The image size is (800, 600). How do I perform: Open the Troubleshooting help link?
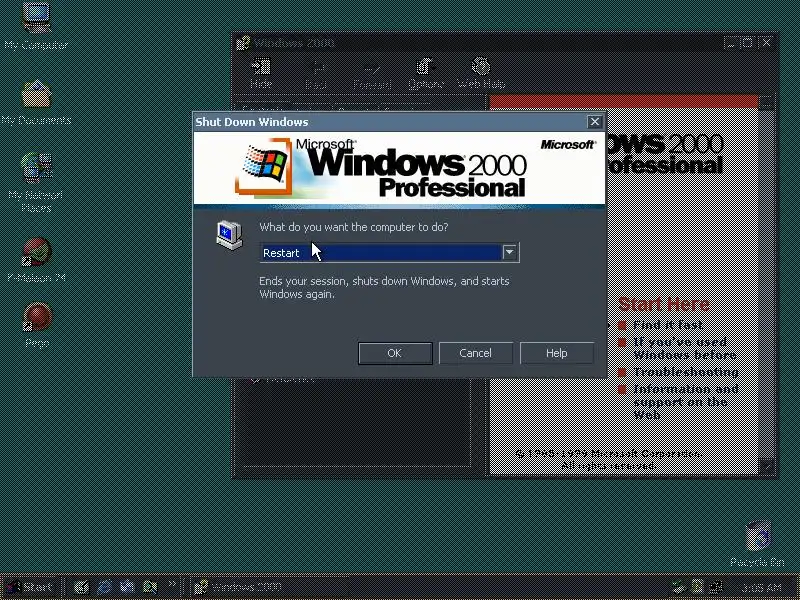(x=686, y=372)
